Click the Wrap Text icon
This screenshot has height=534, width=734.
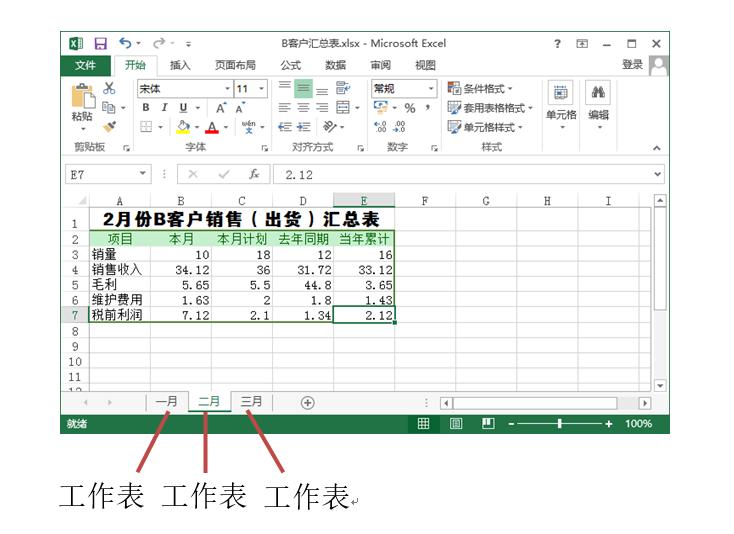[x=343, y=88]
